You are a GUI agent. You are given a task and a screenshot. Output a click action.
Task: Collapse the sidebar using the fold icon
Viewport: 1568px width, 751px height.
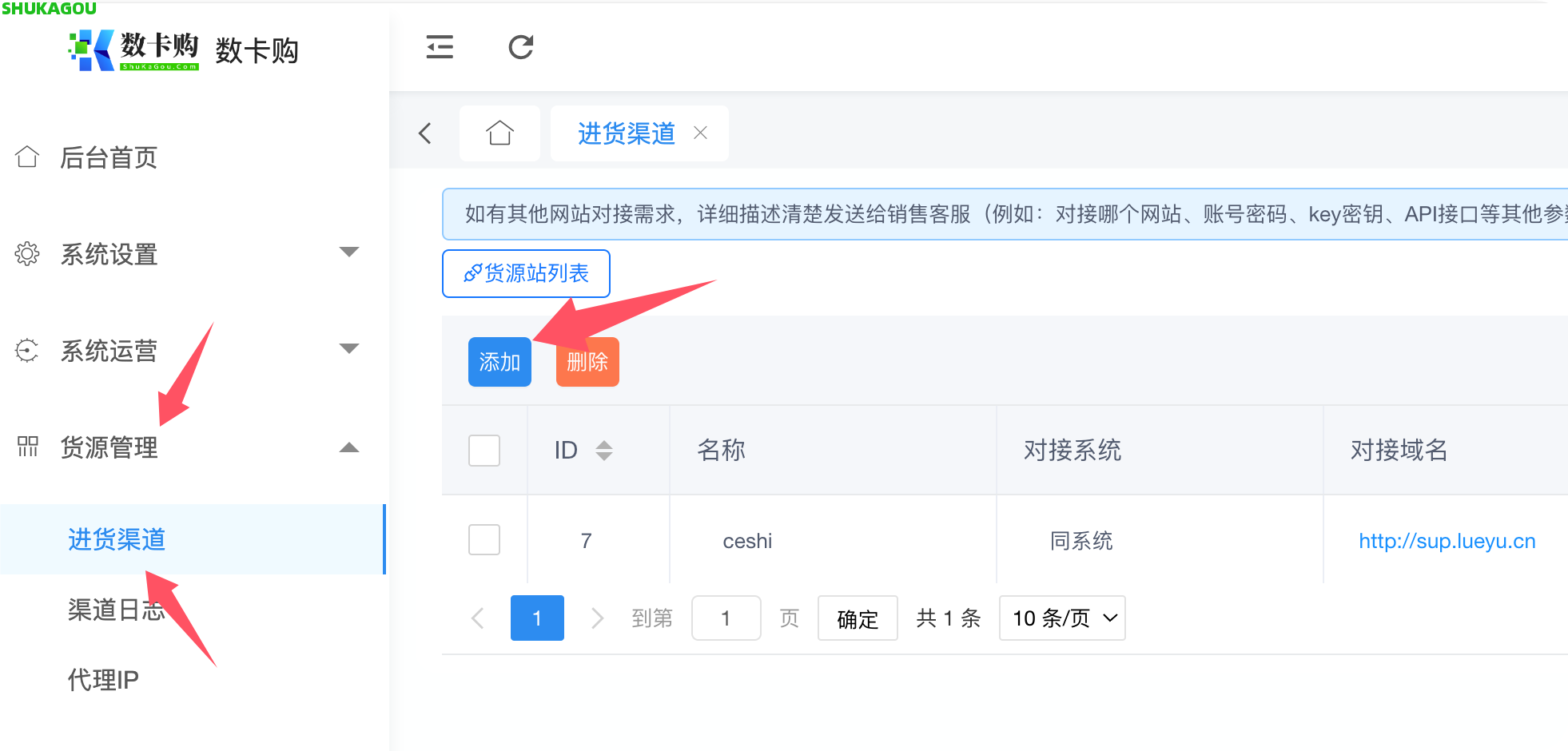(440, 48)
